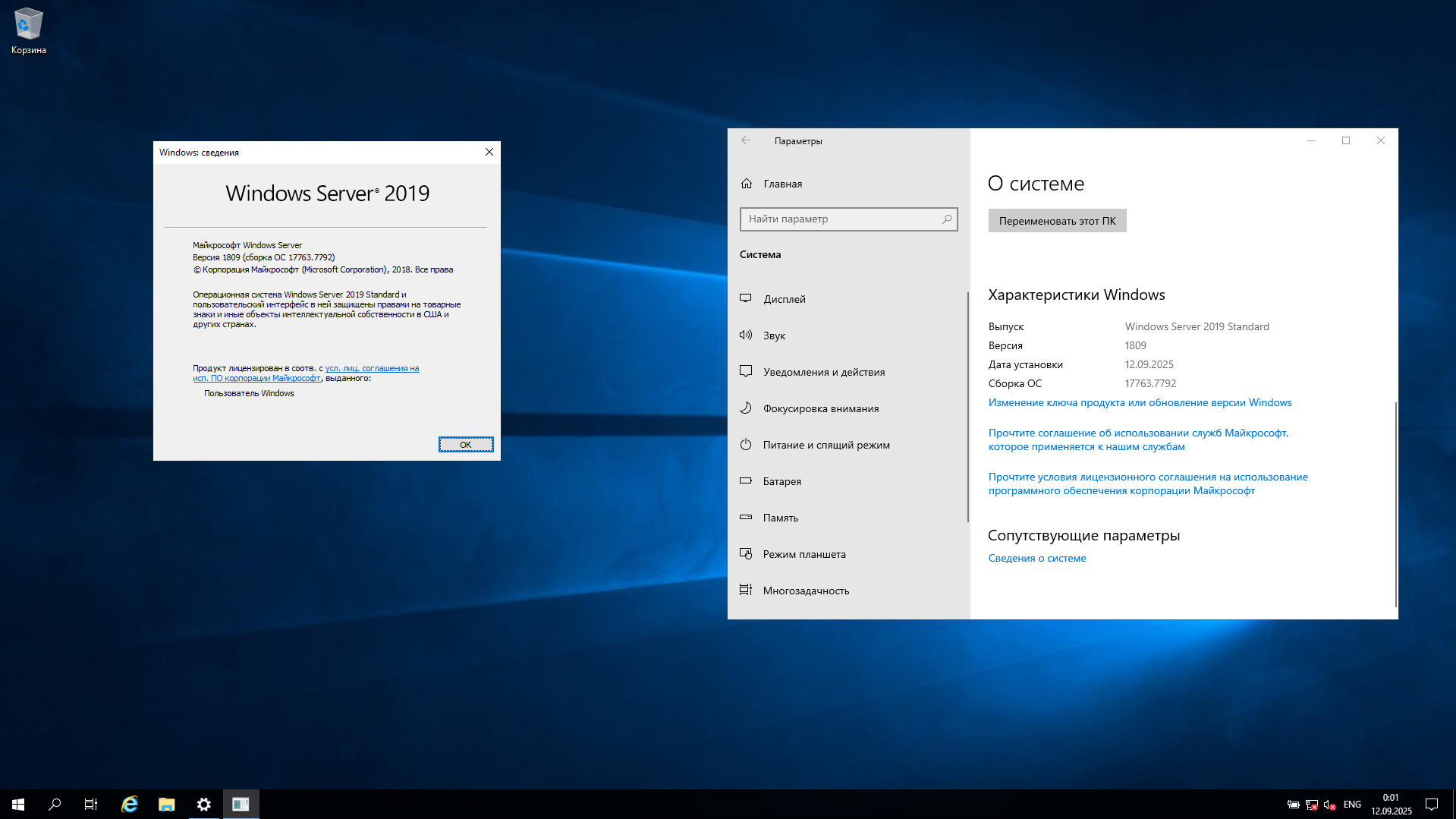Screen dimensions: 1456x819
Task: Select Звук settings category
Action: [847, 335]
